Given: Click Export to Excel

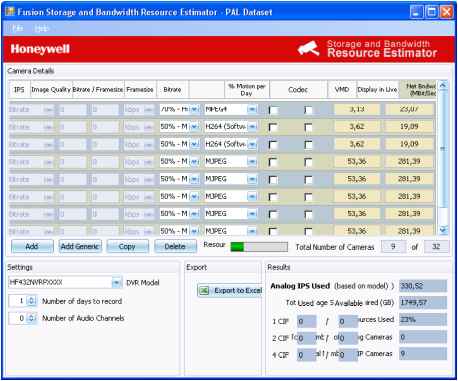Looking at the screenshot, I should click(230, 291).
